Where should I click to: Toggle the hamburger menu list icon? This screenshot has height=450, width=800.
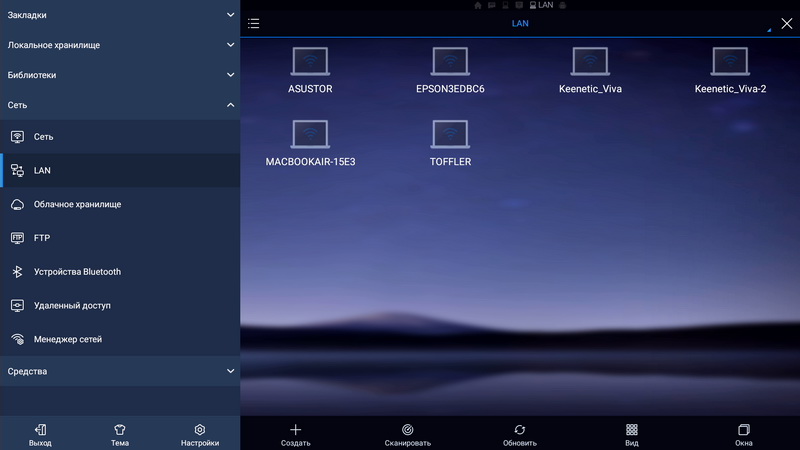(x=254, y=23)
